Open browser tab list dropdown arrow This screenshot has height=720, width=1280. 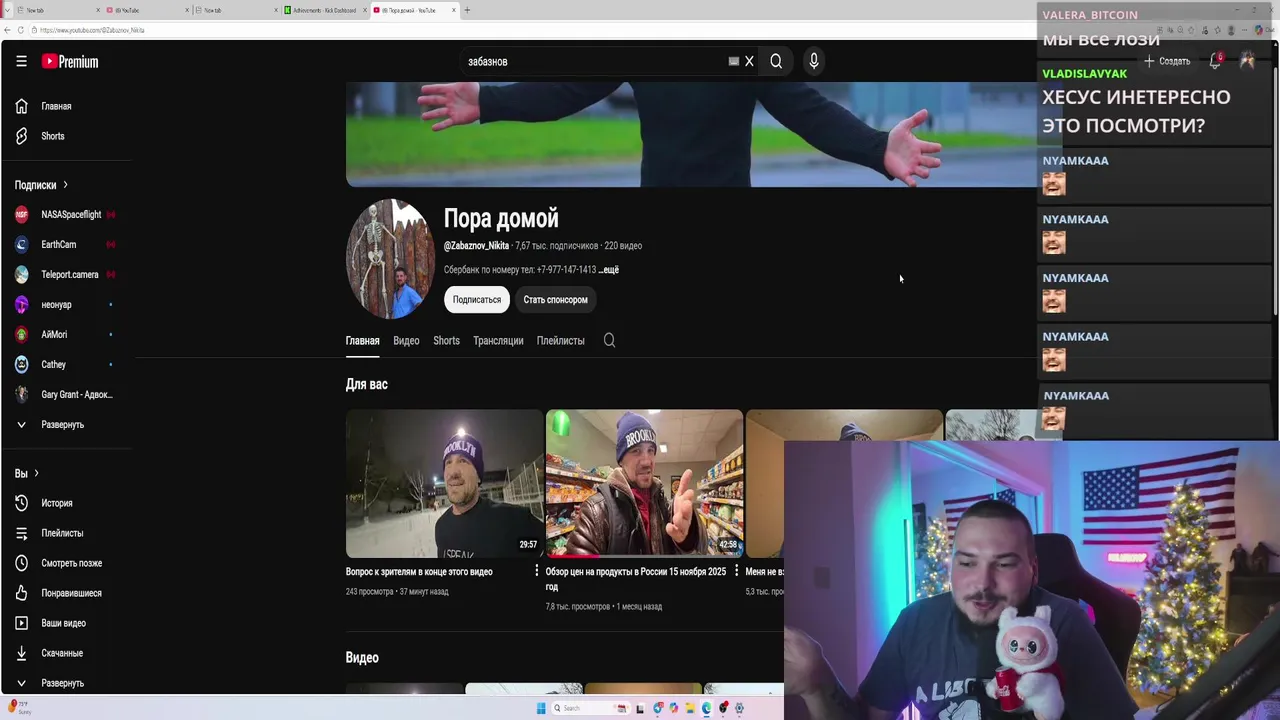pos(8,10)
